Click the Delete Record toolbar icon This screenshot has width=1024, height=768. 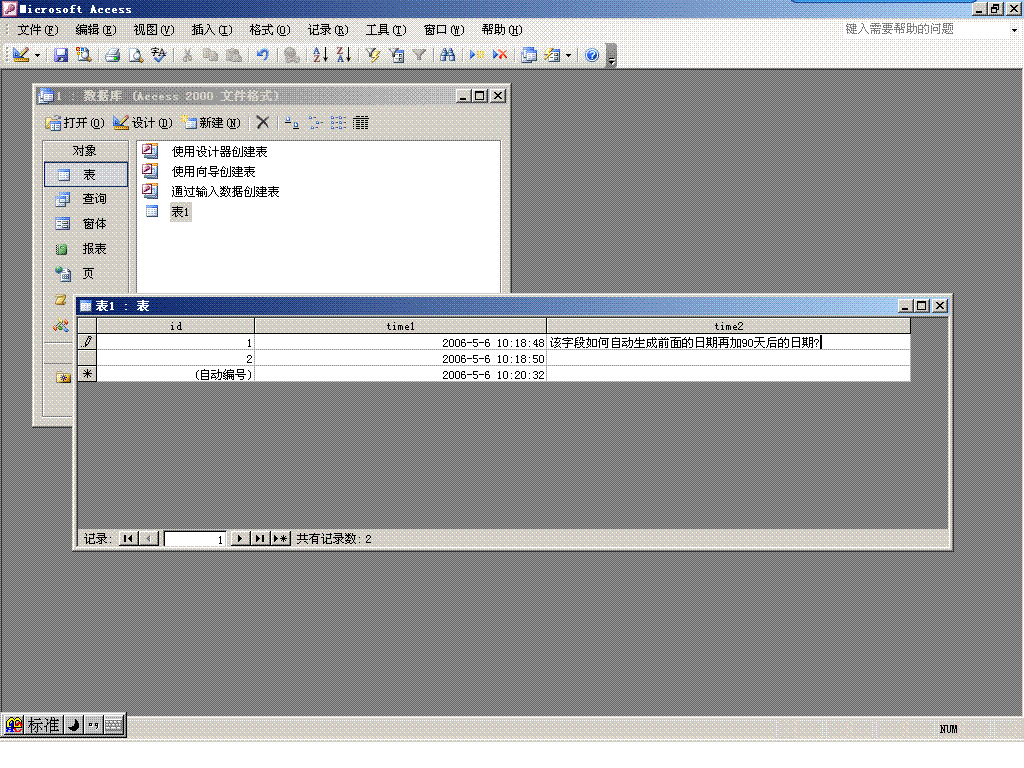[x=500, y=56]
